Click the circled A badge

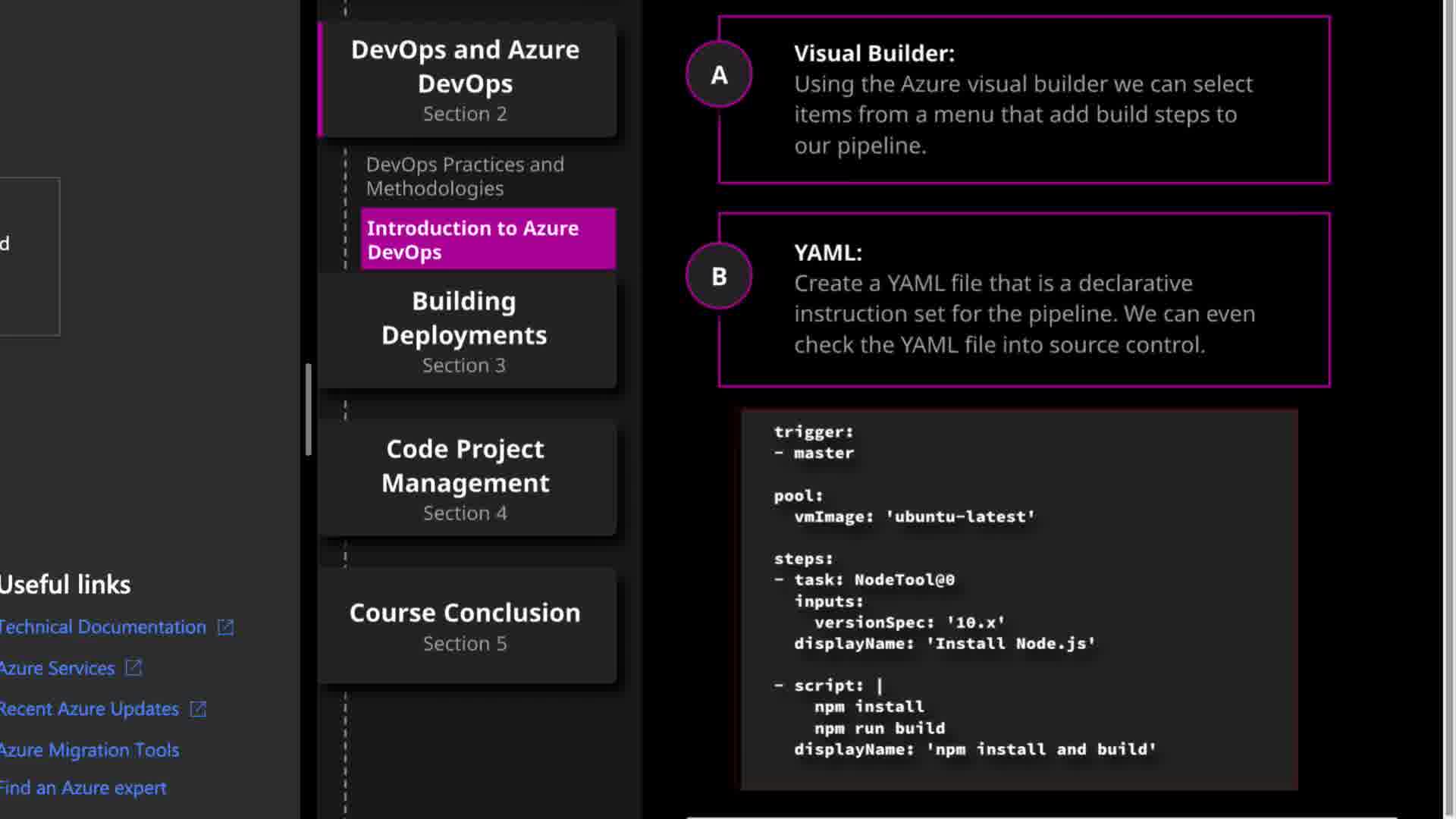[719, 74]
